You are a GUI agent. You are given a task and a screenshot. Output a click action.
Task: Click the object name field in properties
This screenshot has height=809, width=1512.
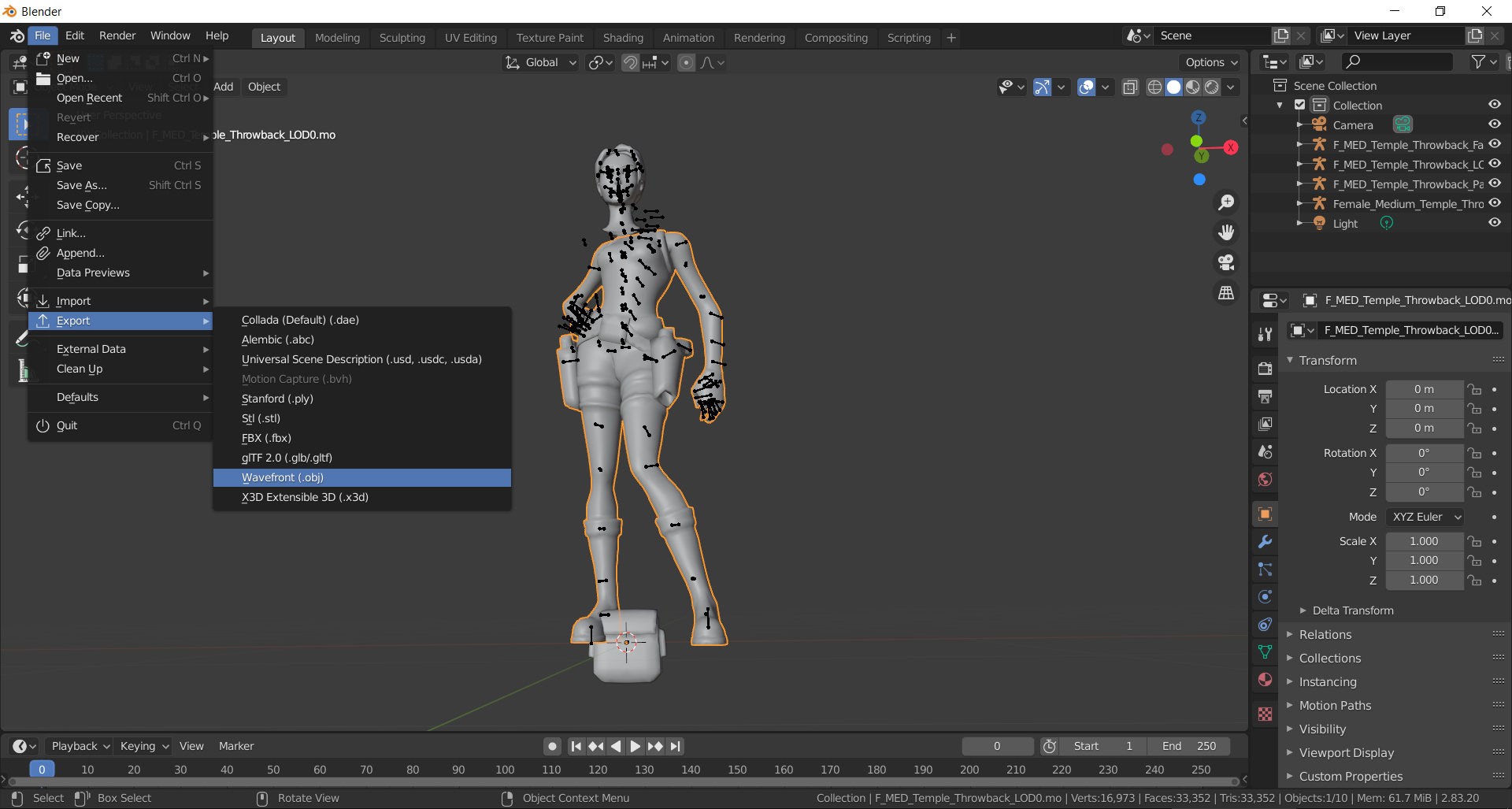(1410, 330)
